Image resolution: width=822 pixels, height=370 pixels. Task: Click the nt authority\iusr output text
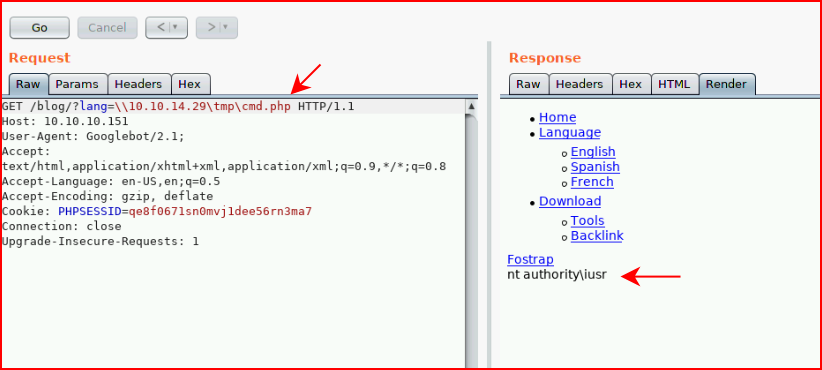[x=557, y=275]
